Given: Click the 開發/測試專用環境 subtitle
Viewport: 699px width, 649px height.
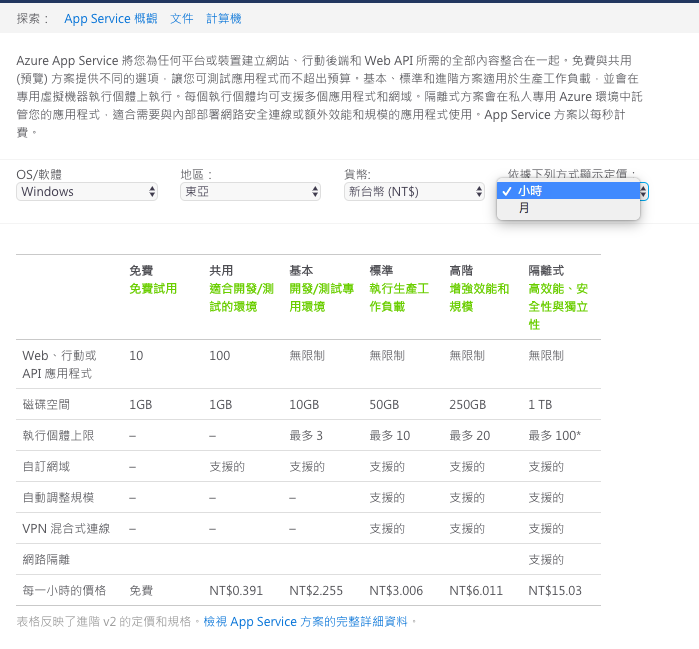Looking at the screenshot, I should pos(321,298).
